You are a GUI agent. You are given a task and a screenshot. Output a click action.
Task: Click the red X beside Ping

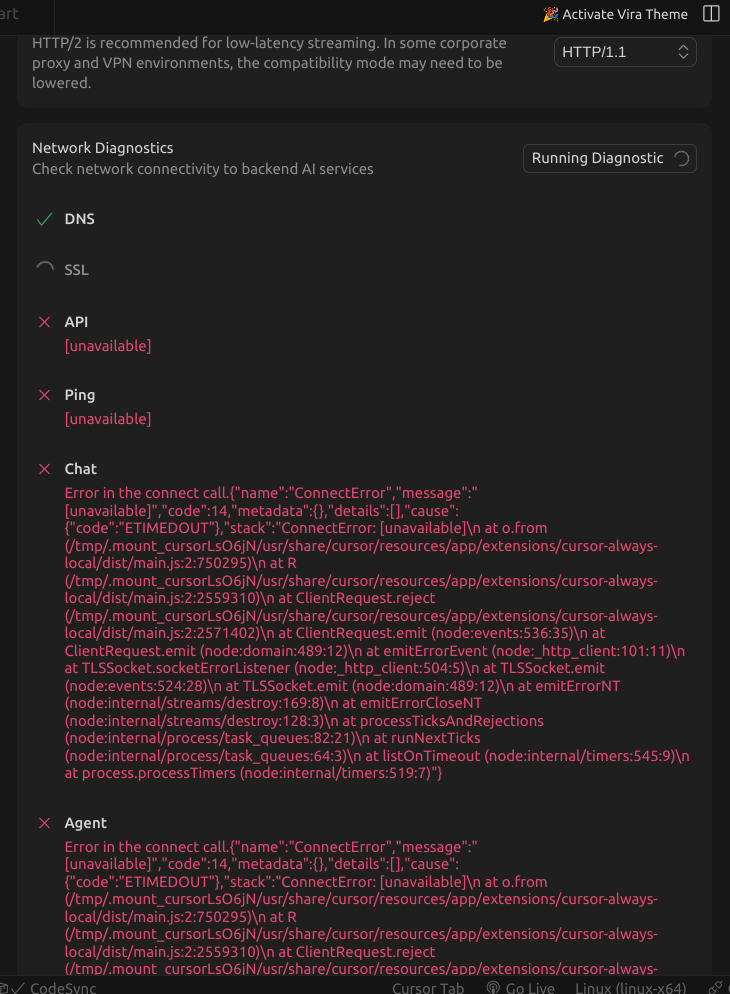pyautogui.click(x=44, y=395)
